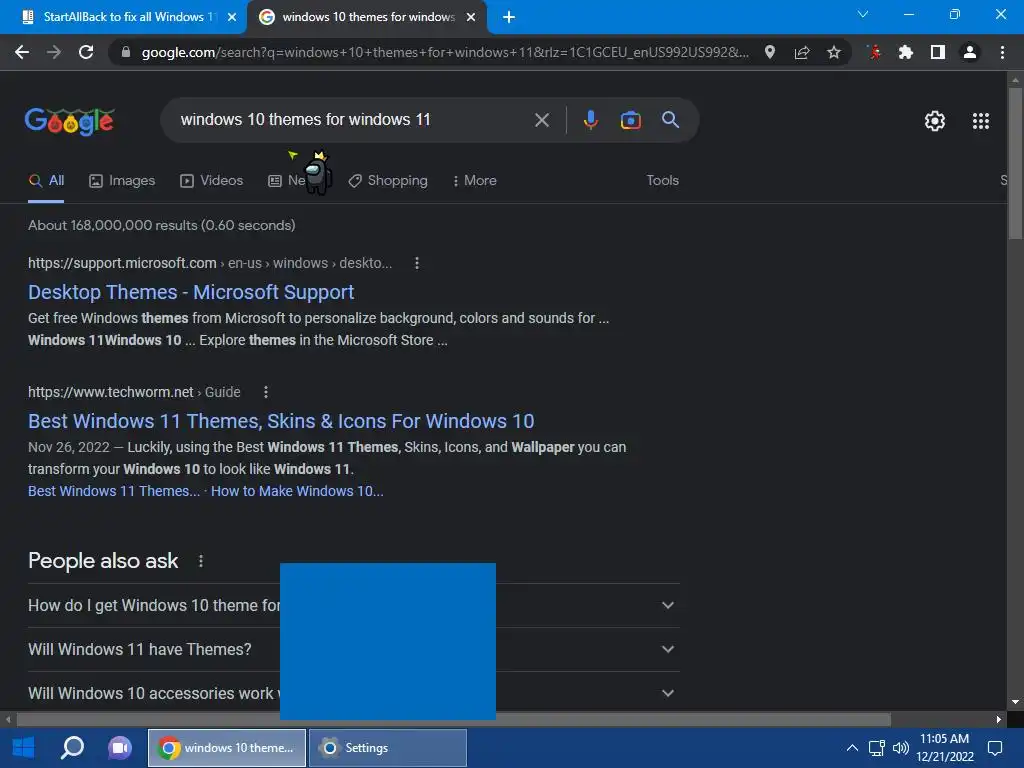The width and height of the screenshot is (1024, 768).
Task: Open taskbar Search
Action: 72,748
